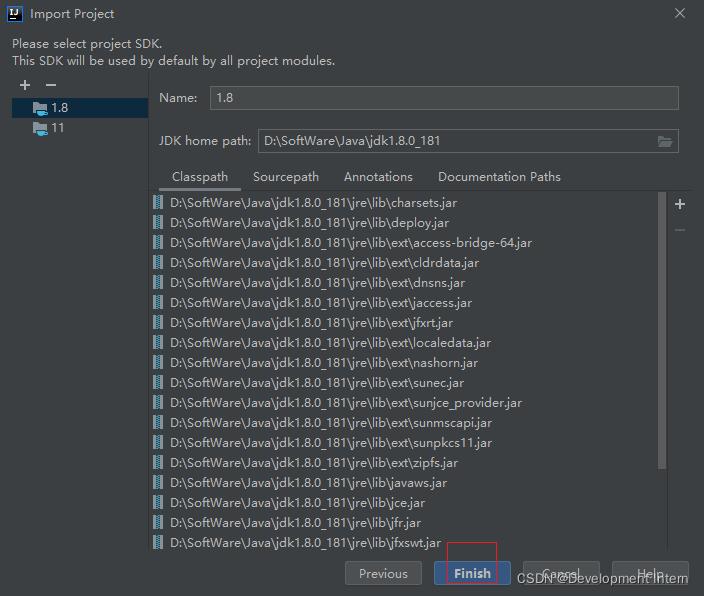
Task: Remove classpath entry with minus icon
Action: pos(680,230)
